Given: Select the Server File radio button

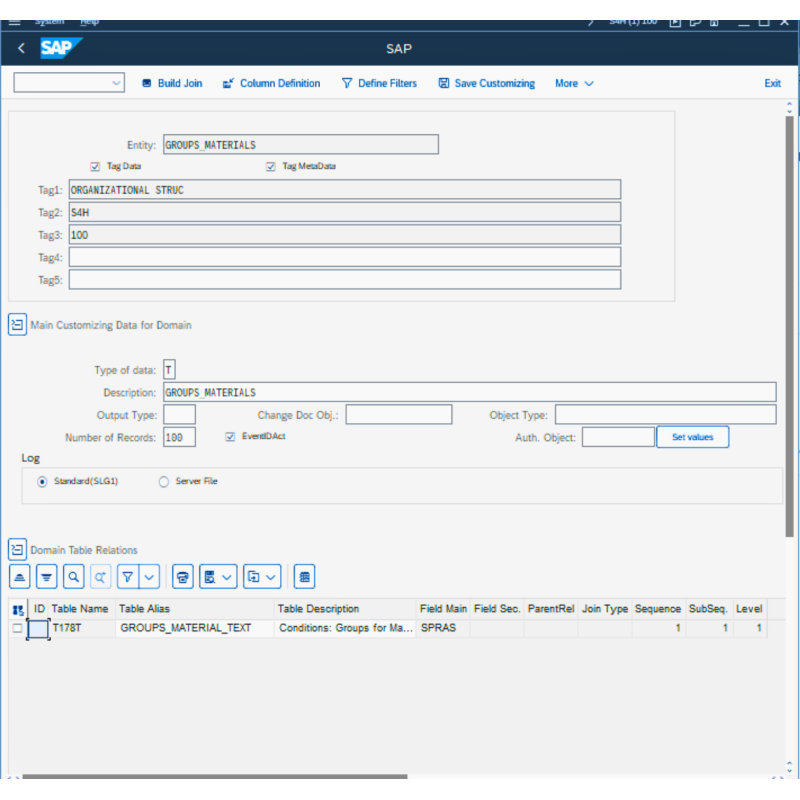Looking at the screenshot, I should 164,482.
